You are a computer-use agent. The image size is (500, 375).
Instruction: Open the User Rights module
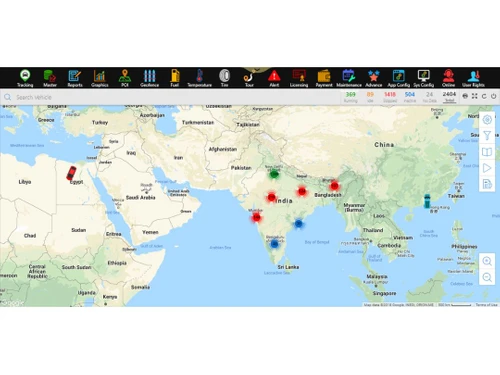point(473,78)
